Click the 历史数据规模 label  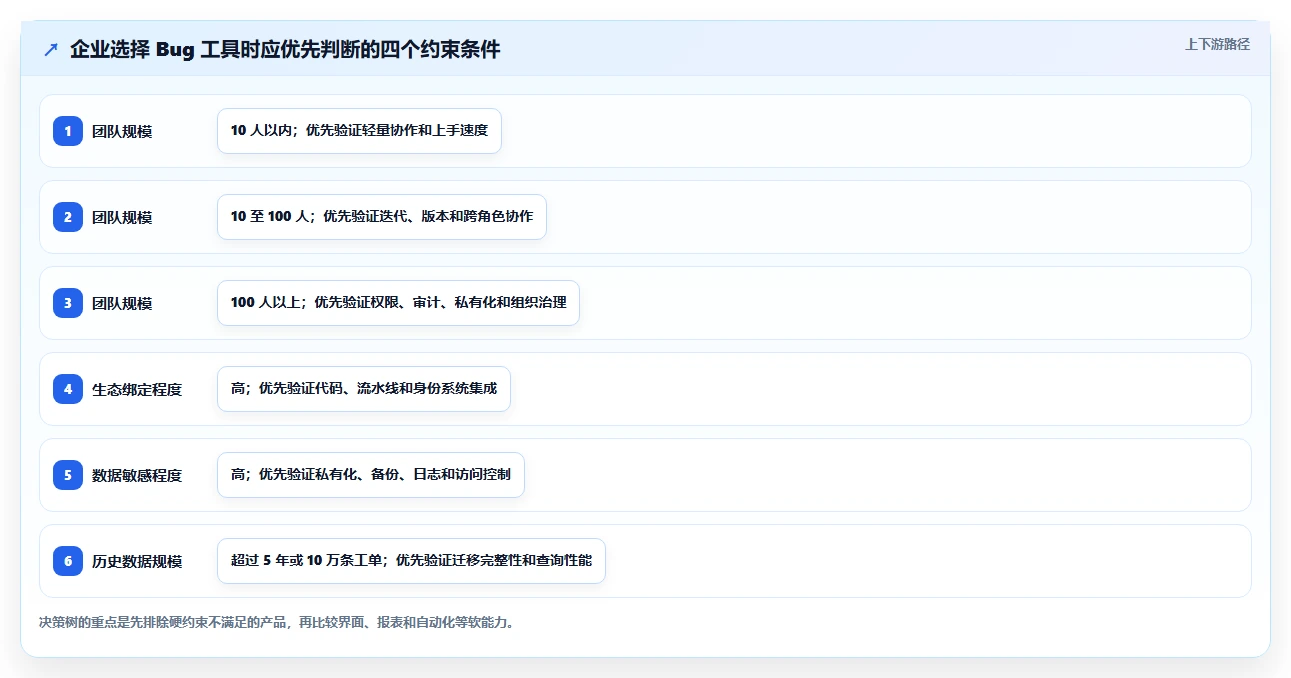[x=137, y=561]
